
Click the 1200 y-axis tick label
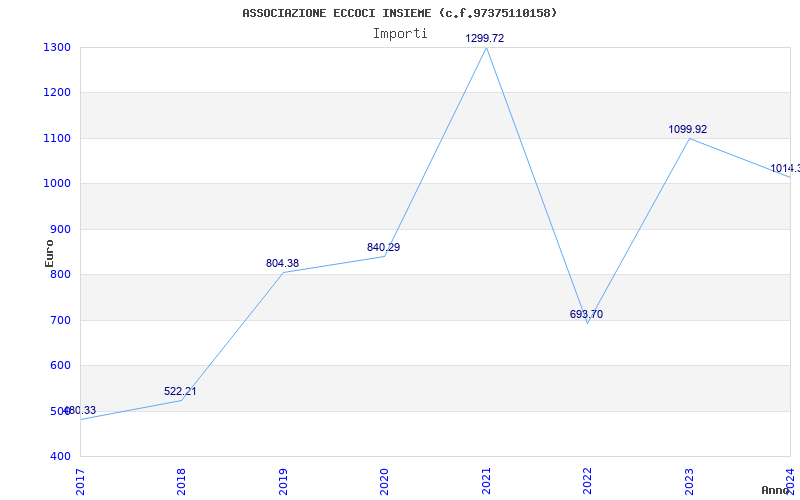coord(57,93)
